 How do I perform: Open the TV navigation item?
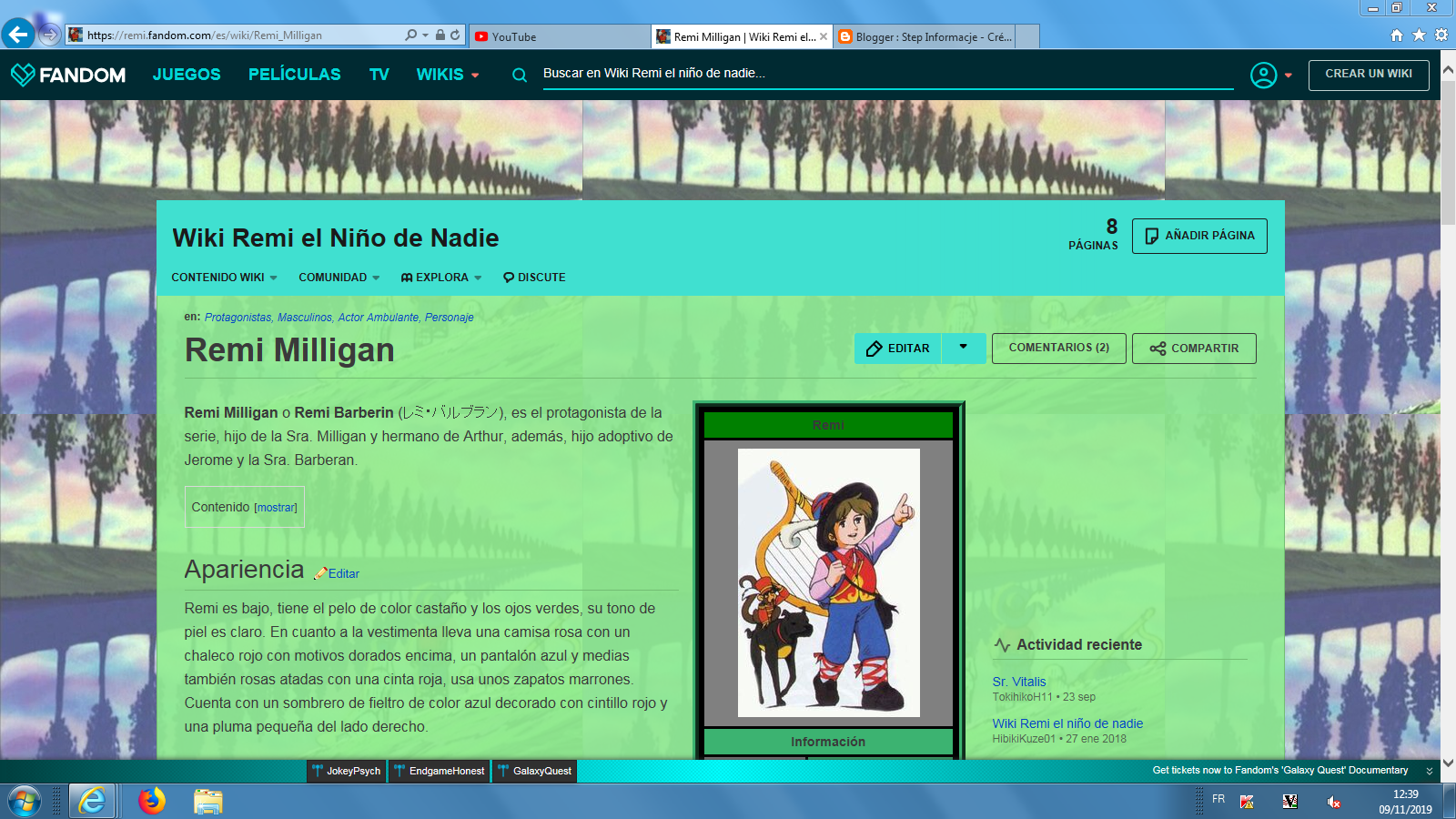point(379,75)
